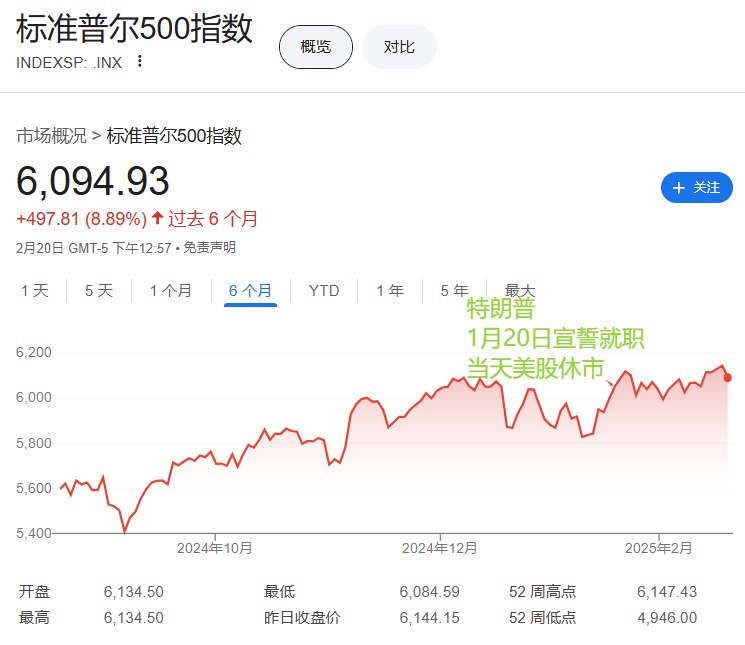
Task: Click the 5,600 y-axis label
Action: click(x=34, y=488)
